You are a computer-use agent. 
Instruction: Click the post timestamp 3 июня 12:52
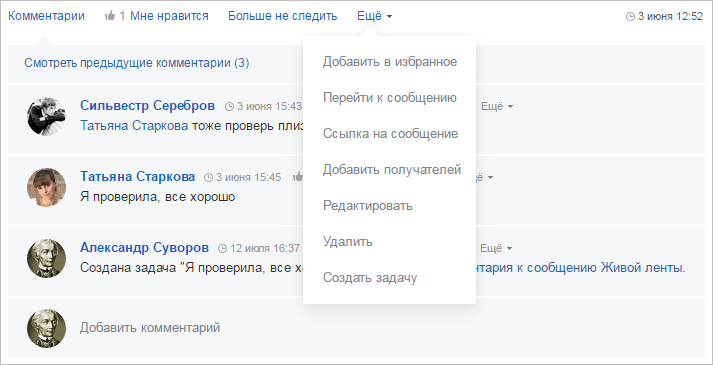click(670, 16)
